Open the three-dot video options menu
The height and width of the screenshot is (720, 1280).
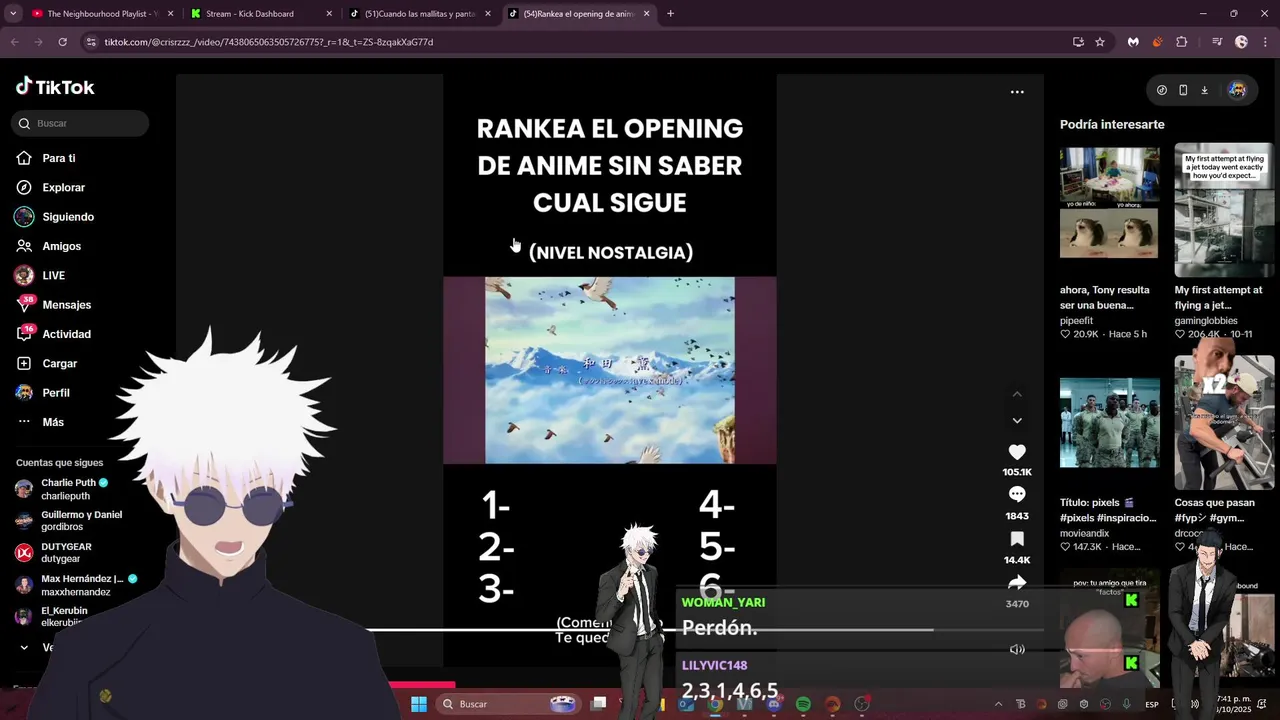point(1017,92)
